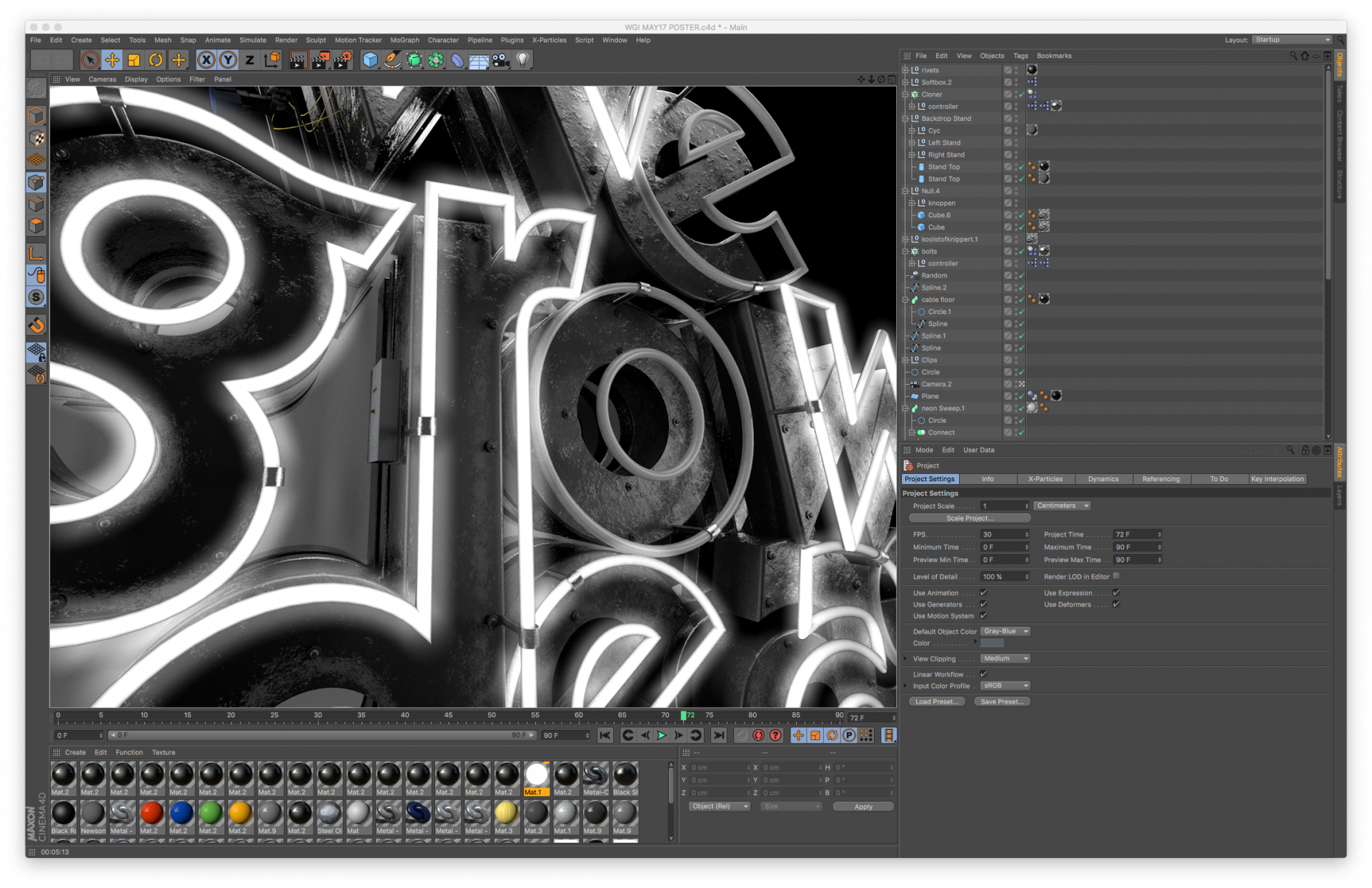Enable Render LOD in Editor
The width and height of the screenshot is (1372, 888).
click(1116, 576)
